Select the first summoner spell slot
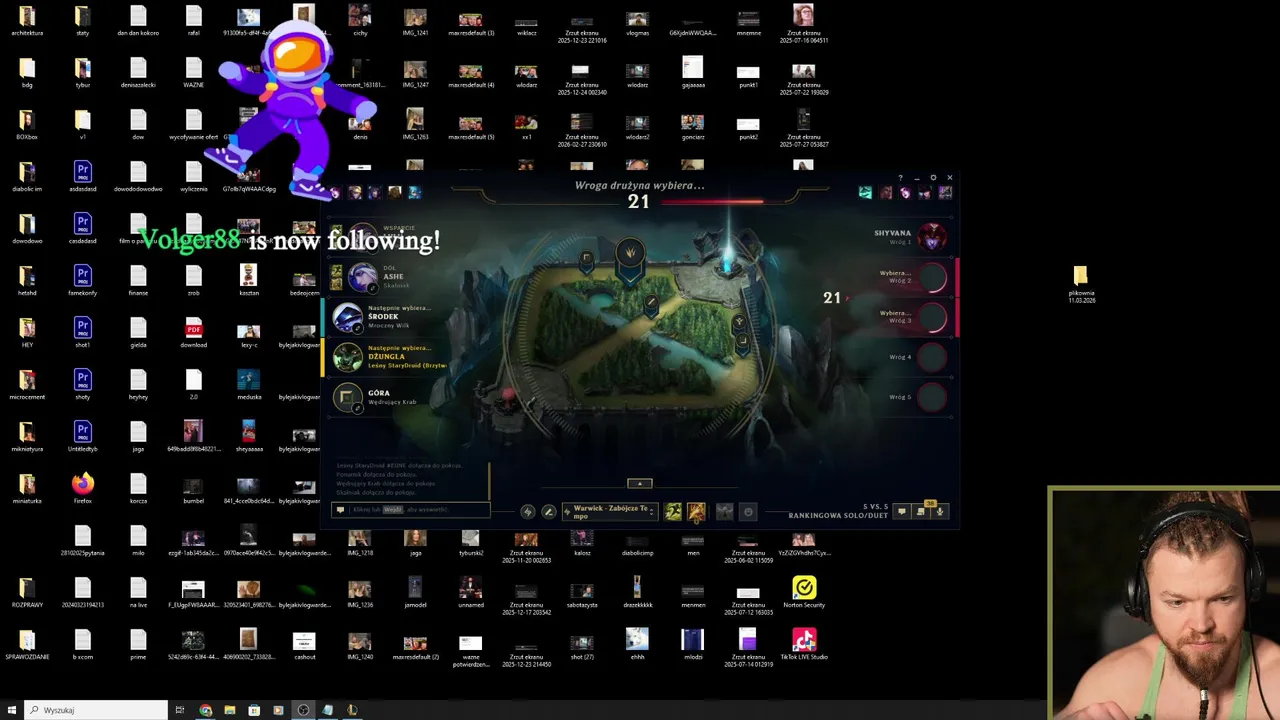Image resolution: width=1280 pixels, height=720 pixels. 673,512
